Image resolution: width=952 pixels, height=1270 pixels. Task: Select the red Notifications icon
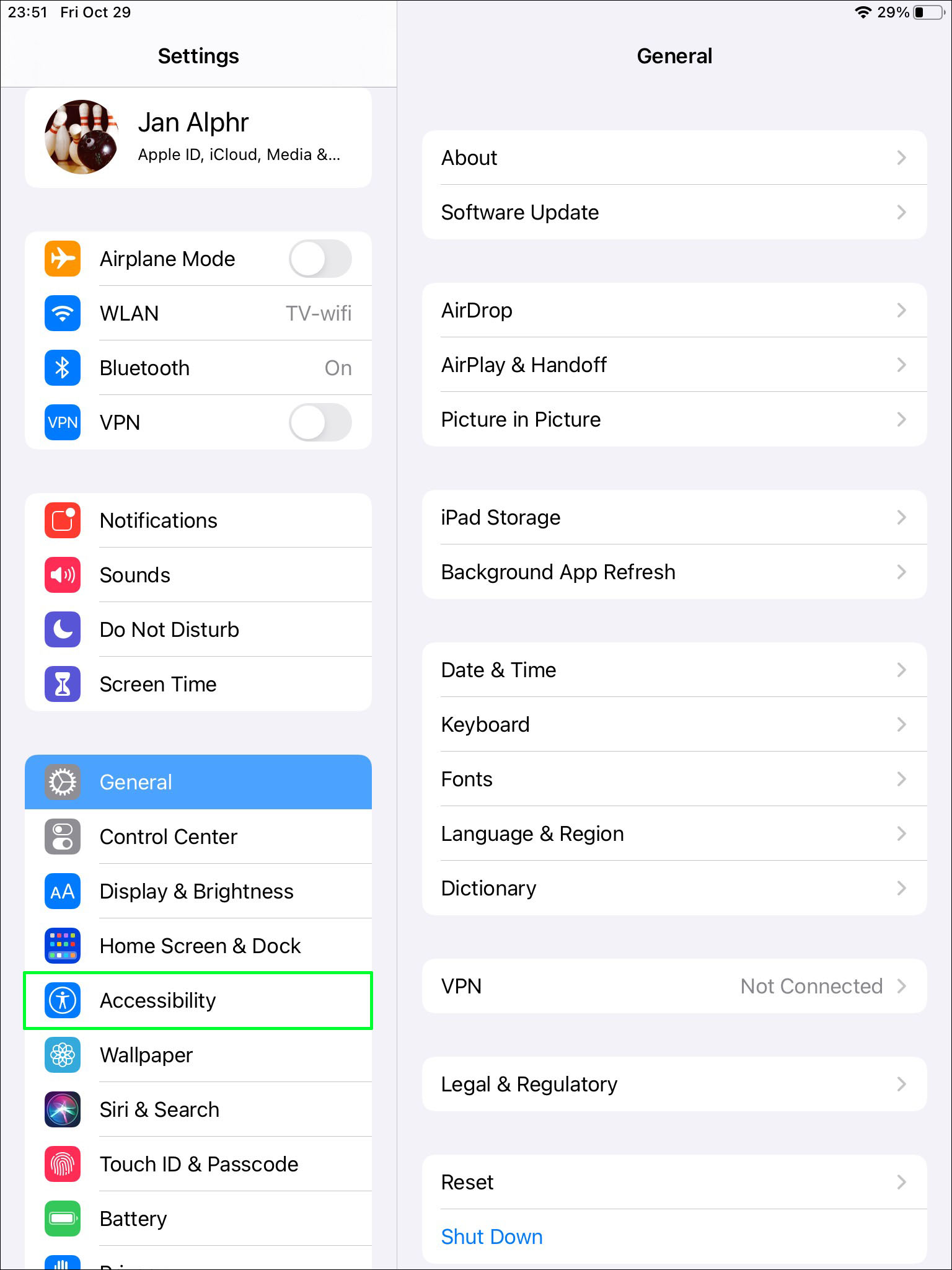(63, 520)
